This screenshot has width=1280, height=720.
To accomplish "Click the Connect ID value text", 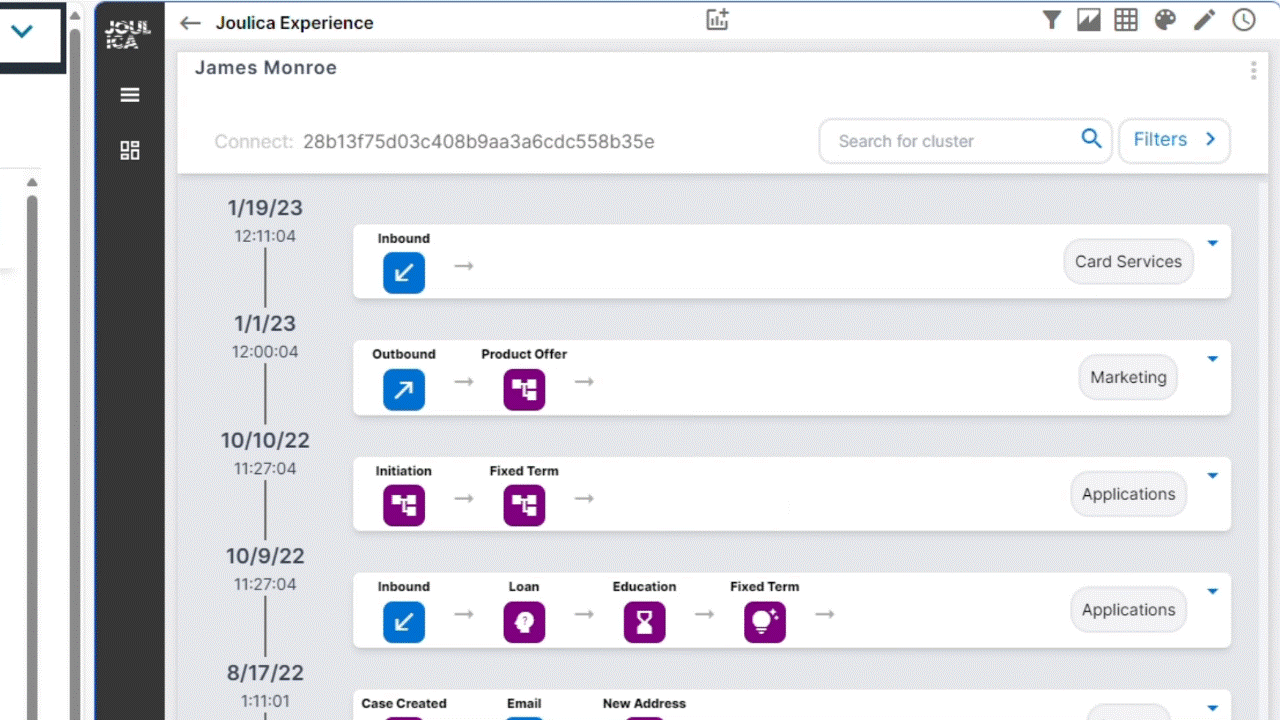I will click(479, 142).
